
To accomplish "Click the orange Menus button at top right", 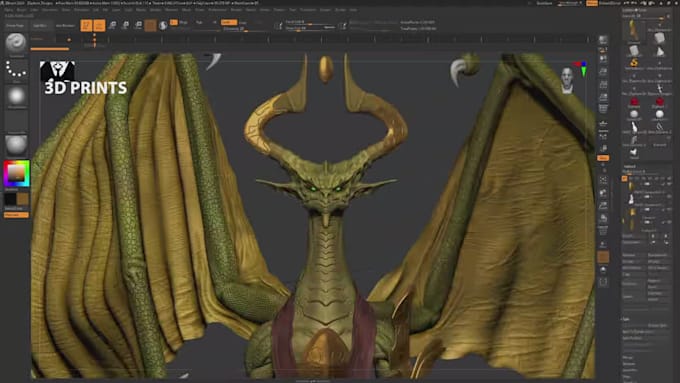I will coord(592,3).
